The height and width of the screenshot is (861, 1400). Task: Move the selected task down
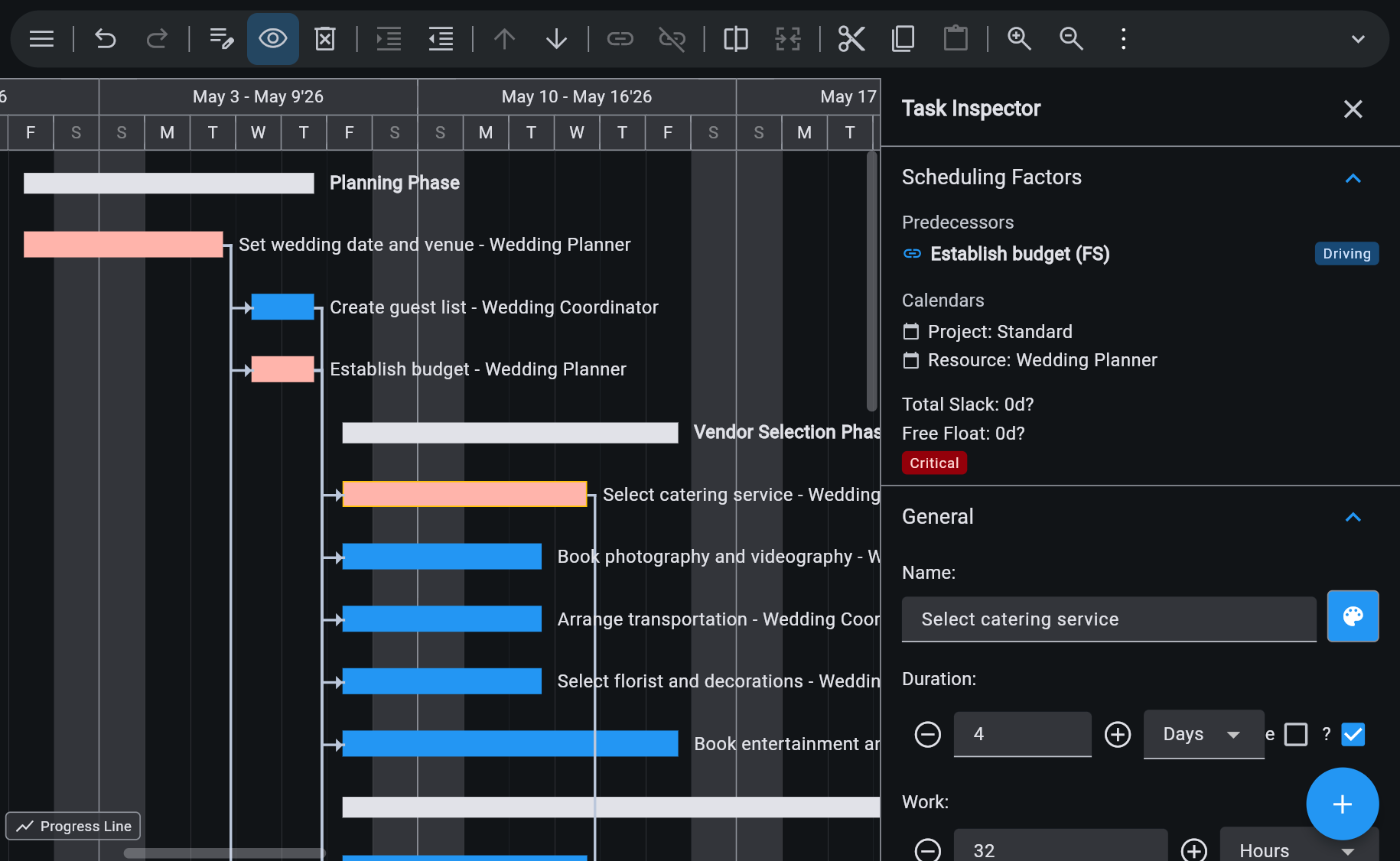click(556, 38)
